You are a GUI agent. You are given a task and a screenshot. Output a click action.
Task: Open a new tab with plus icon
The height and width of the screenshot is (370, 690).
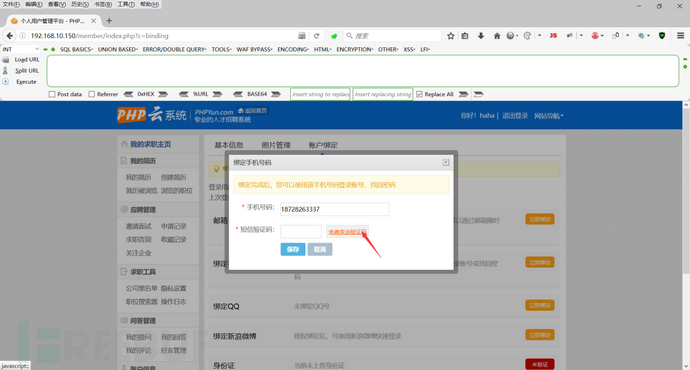coord(109,21)
